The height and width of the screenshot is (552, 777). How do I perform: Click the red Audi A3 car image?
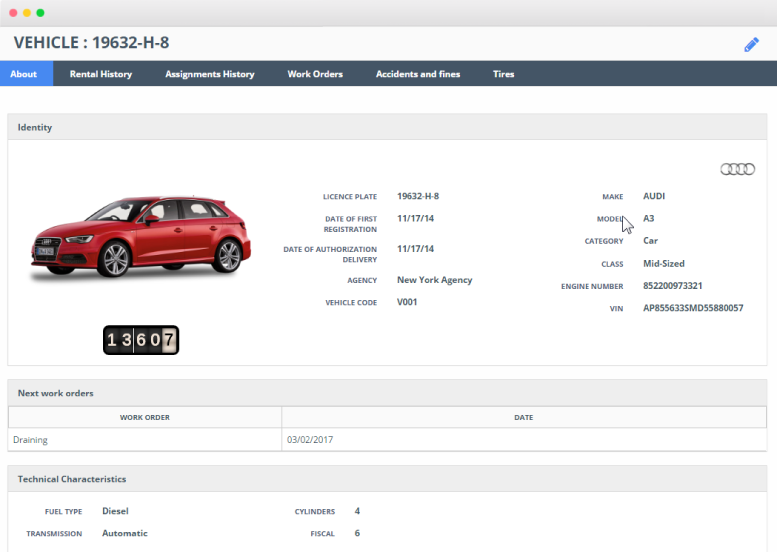(x=140, y=237)
